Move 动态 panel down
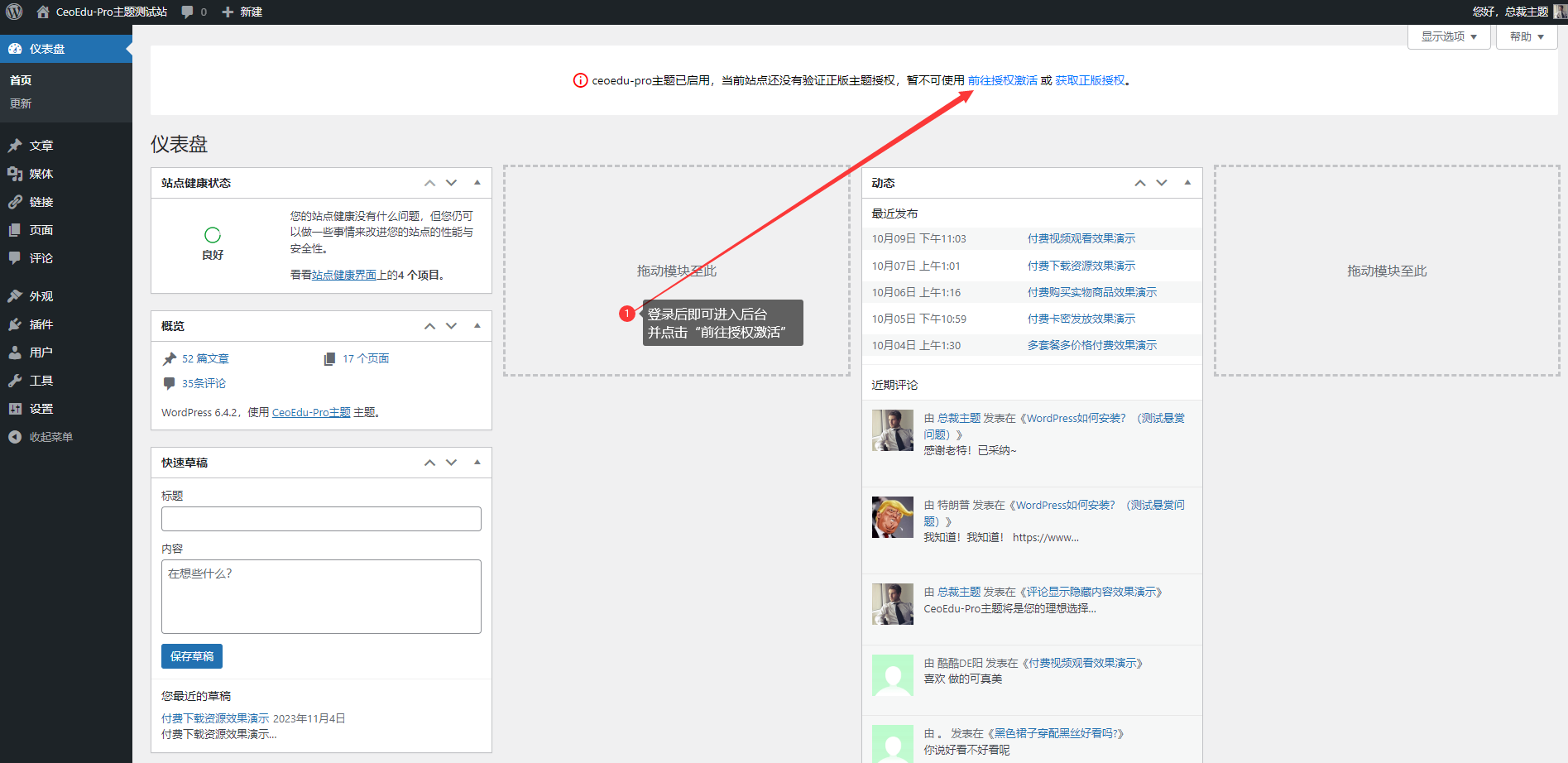The width and height of the screenshot is (1568, 763). click(1162, 183)
